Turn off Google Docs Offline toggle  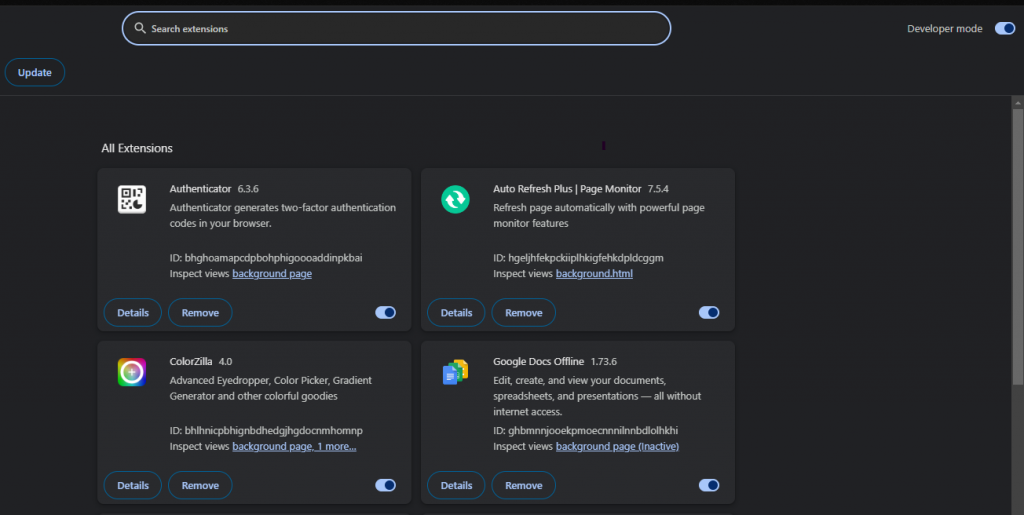[709, 485]
